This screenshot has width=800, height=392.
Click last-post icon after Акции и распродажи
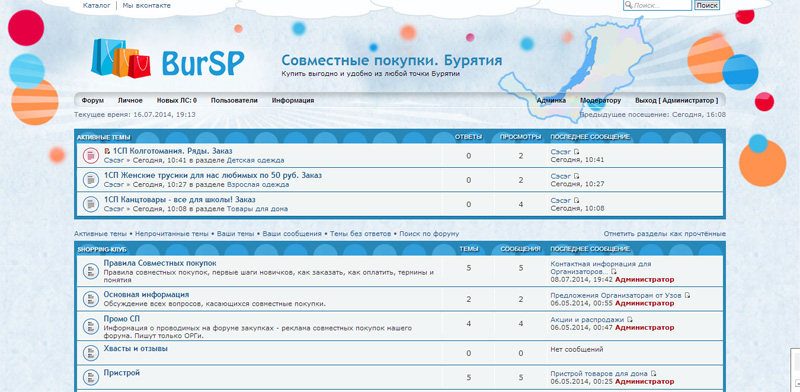(x=630, y=320)
